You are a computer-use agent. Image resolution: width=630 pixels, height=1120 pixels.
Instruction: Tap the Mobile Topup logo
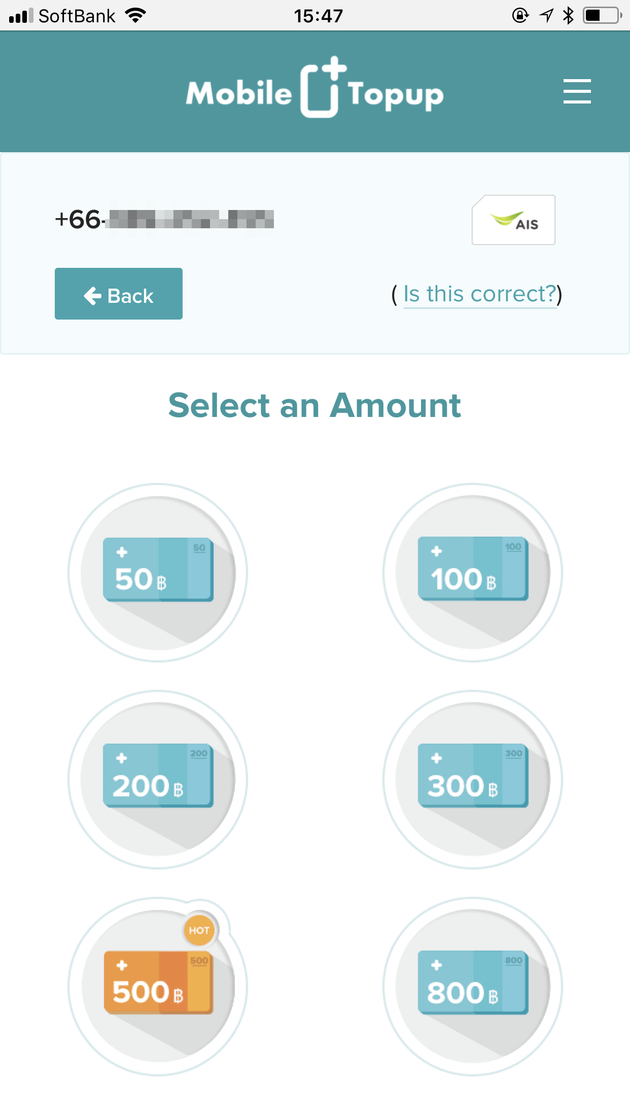(x=315, y=89)
